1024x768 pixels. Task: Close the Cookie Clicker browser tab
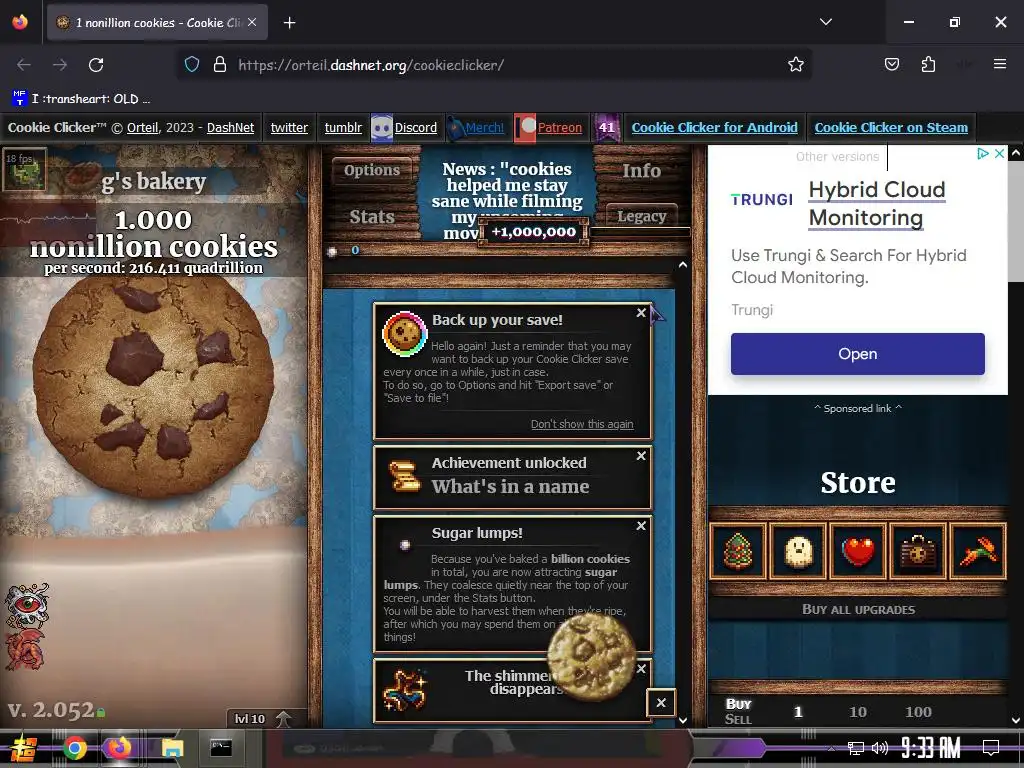point(252,22)
